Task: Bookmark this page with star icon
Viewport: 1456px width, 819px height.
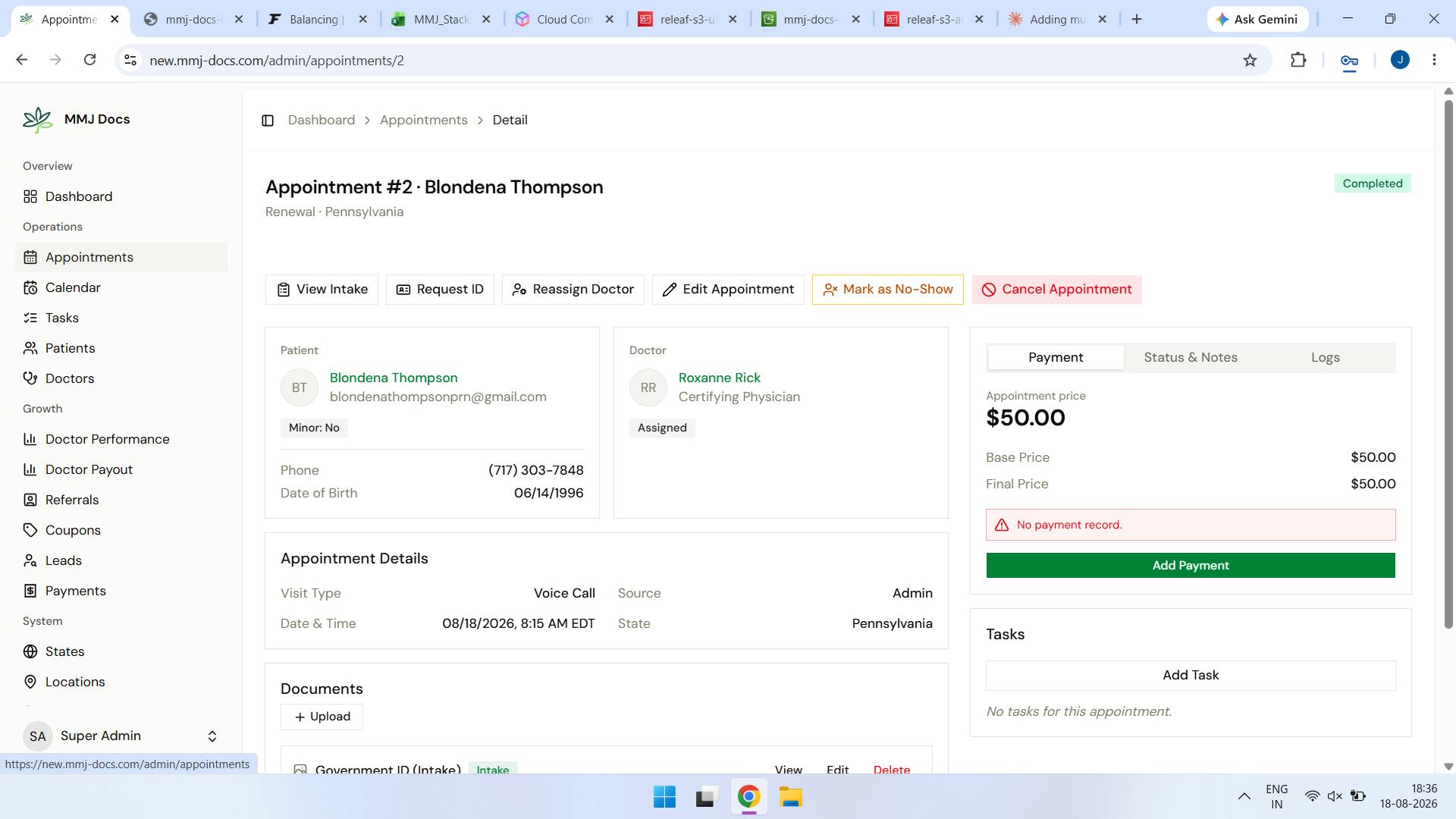Action: pyautogui.click(x=1250, y=60)
